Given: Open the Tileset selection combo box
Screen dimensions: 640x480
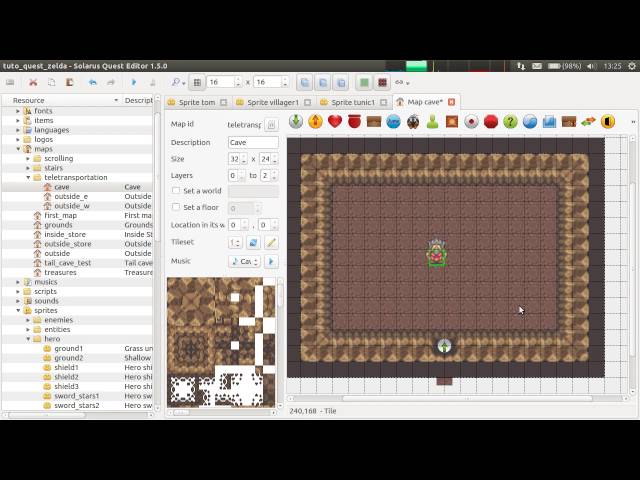Looking at the screenshot, I should point(235,242).
